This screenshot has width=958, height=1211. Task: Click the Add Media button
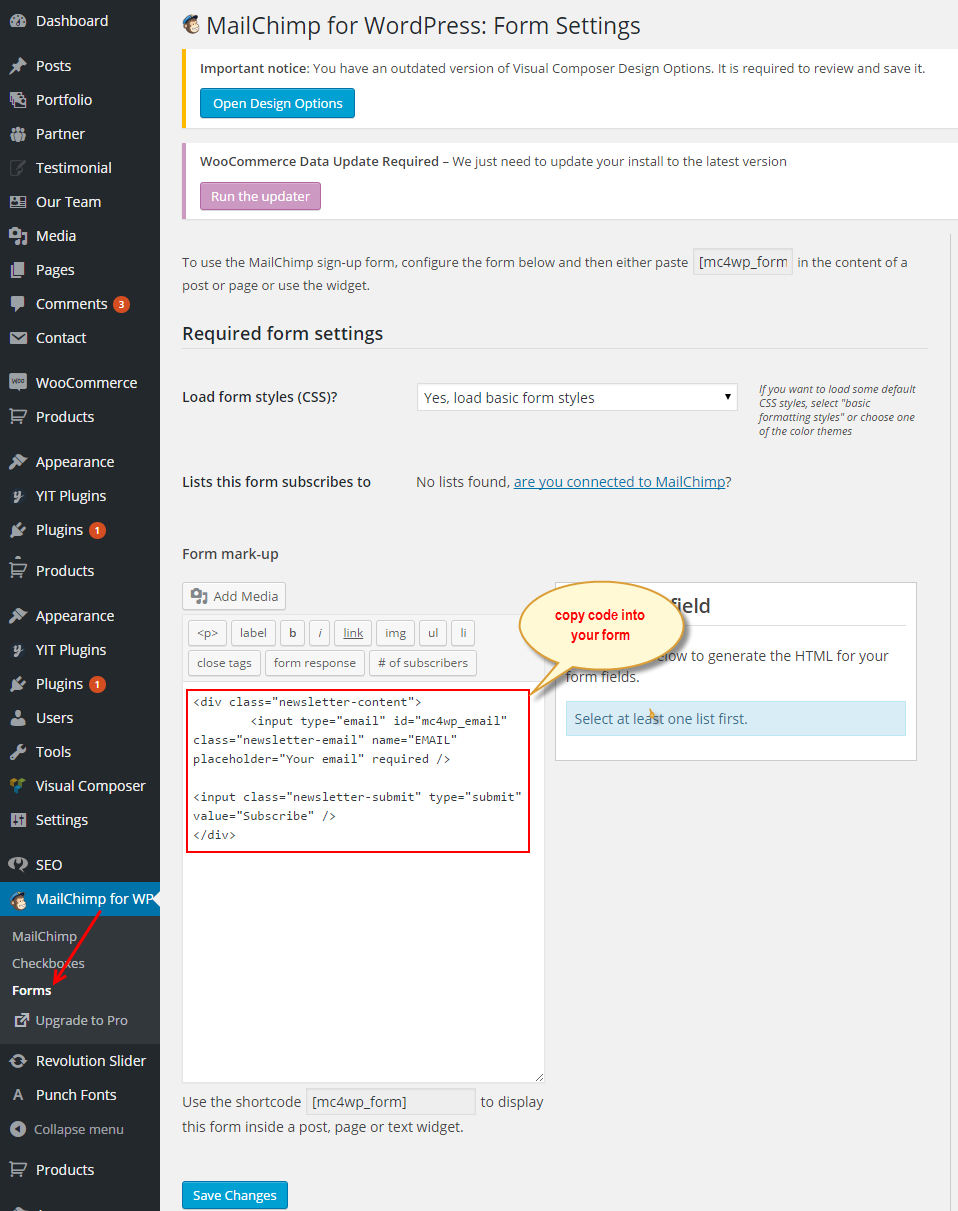tap(234, 596)
